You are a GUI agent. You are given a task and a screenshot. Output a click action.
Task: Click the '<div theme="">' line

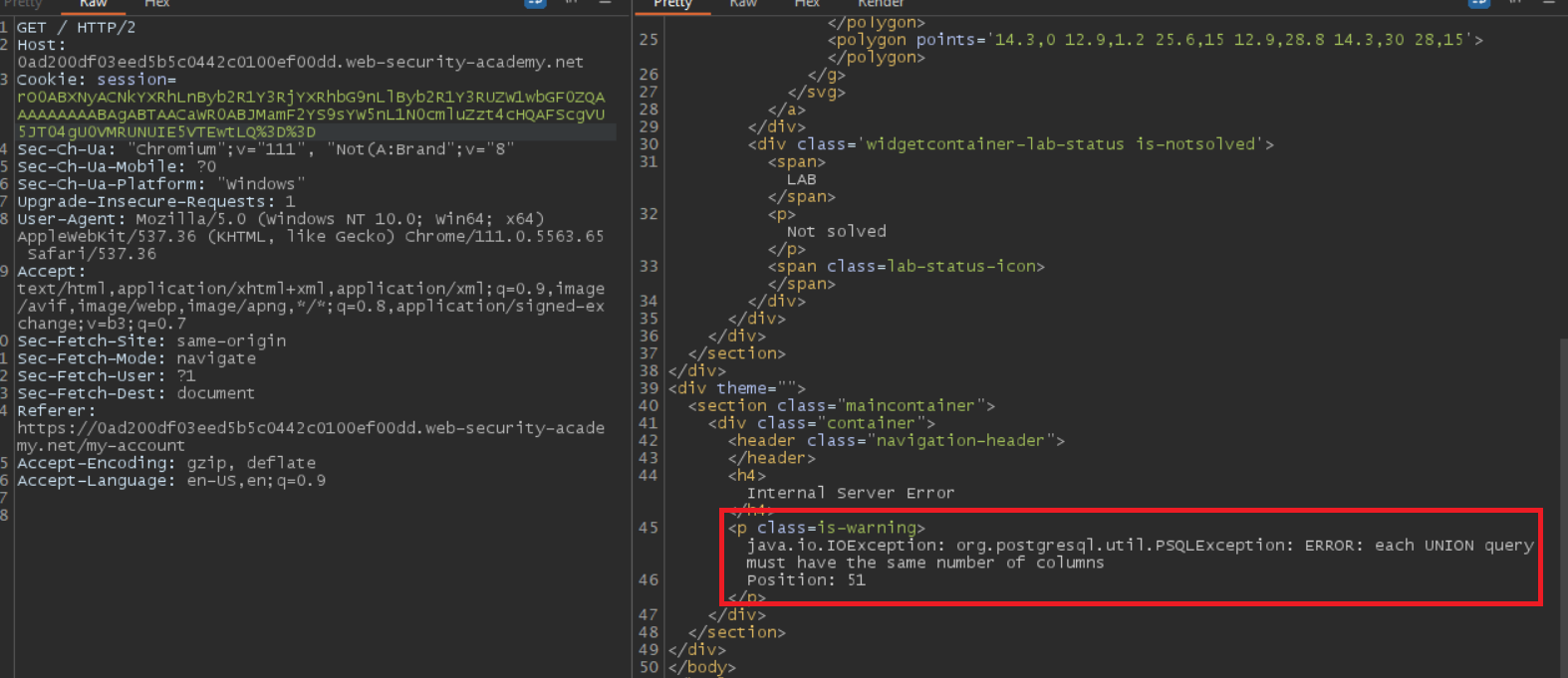[x=737, y=388]
